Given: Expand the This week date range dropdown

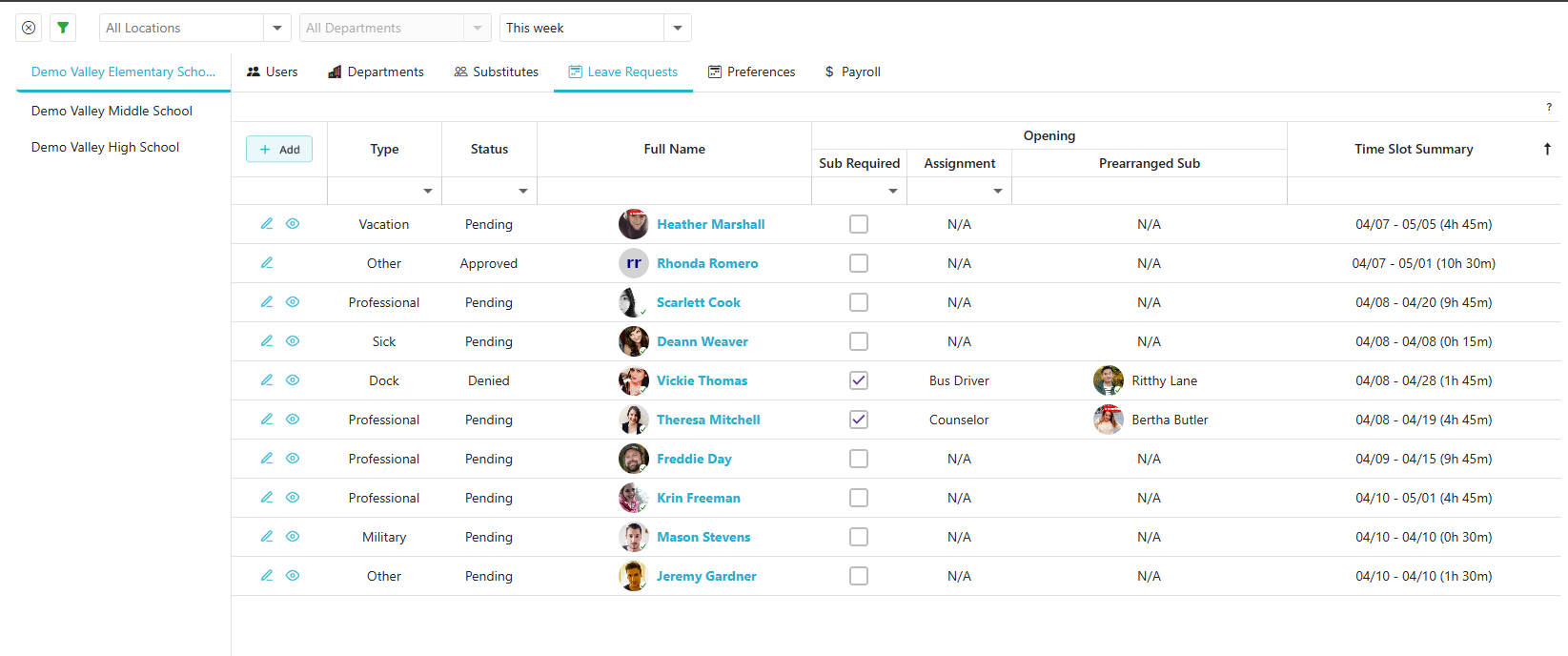Looking at the screenshot, I should pyautogui.click(x=677, y=28).
